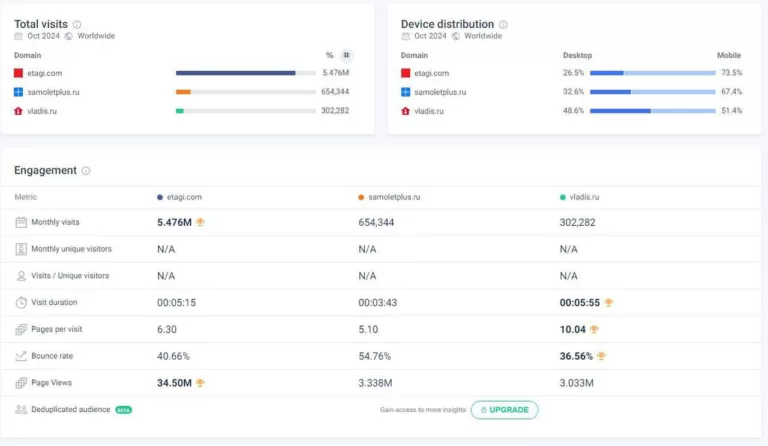Click the etagi.com visits bar
The height and width of the screenshot is (446, 768).
pyautogui.click(x=235, y=73)
